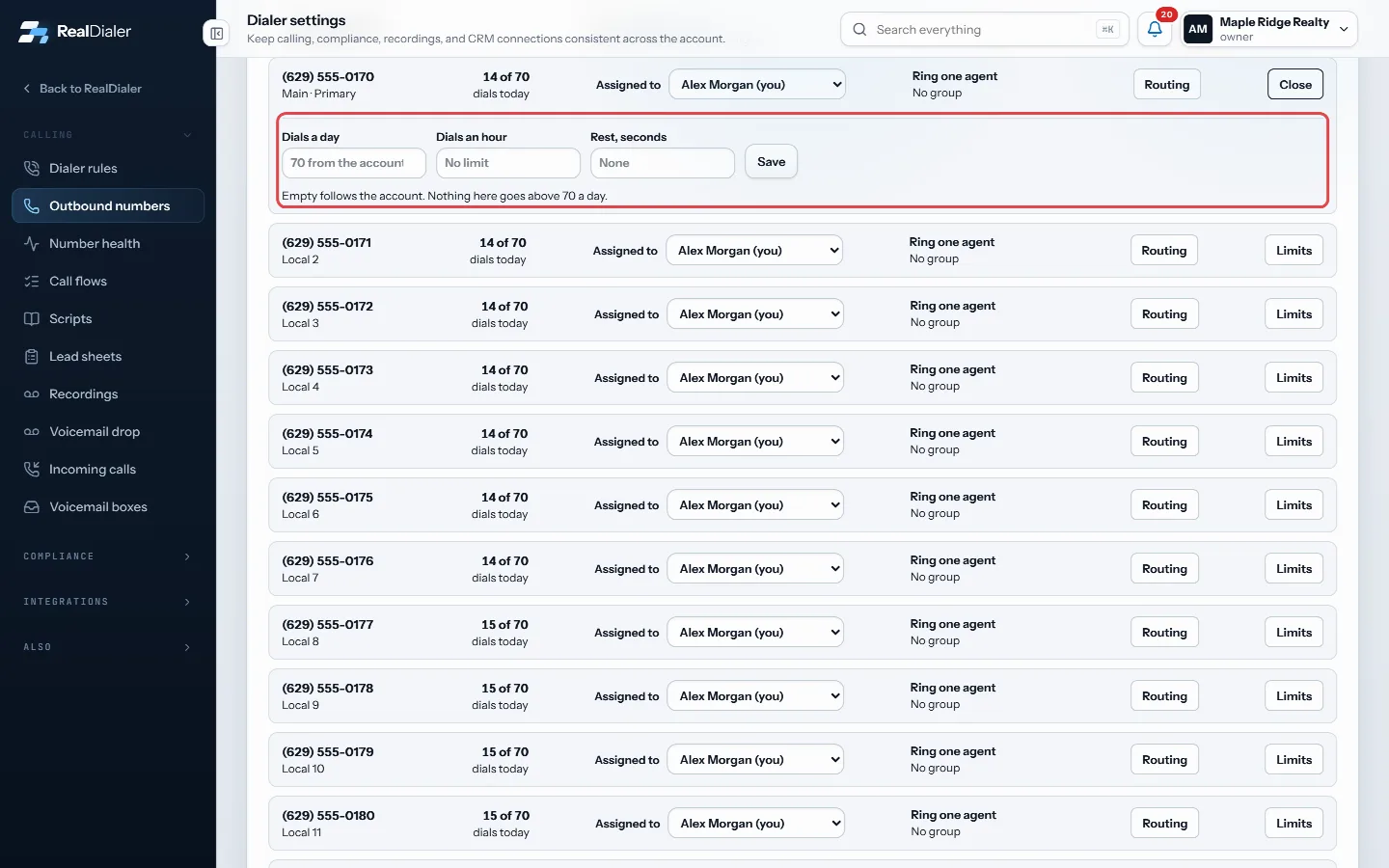Collapse the Calling section

(108, 135)
